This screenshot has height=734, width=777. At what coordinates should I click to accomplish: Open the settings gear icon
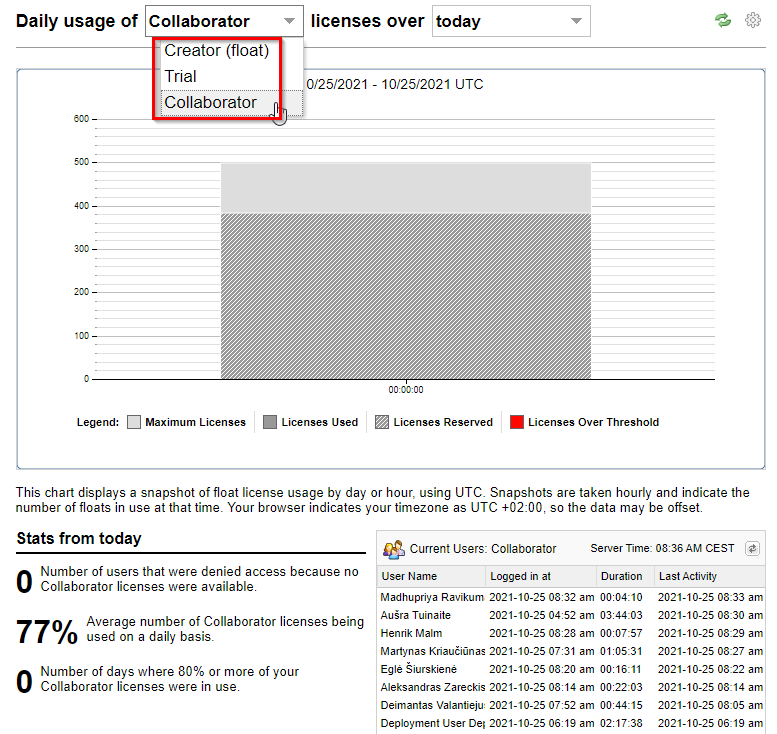pos(753,20)
